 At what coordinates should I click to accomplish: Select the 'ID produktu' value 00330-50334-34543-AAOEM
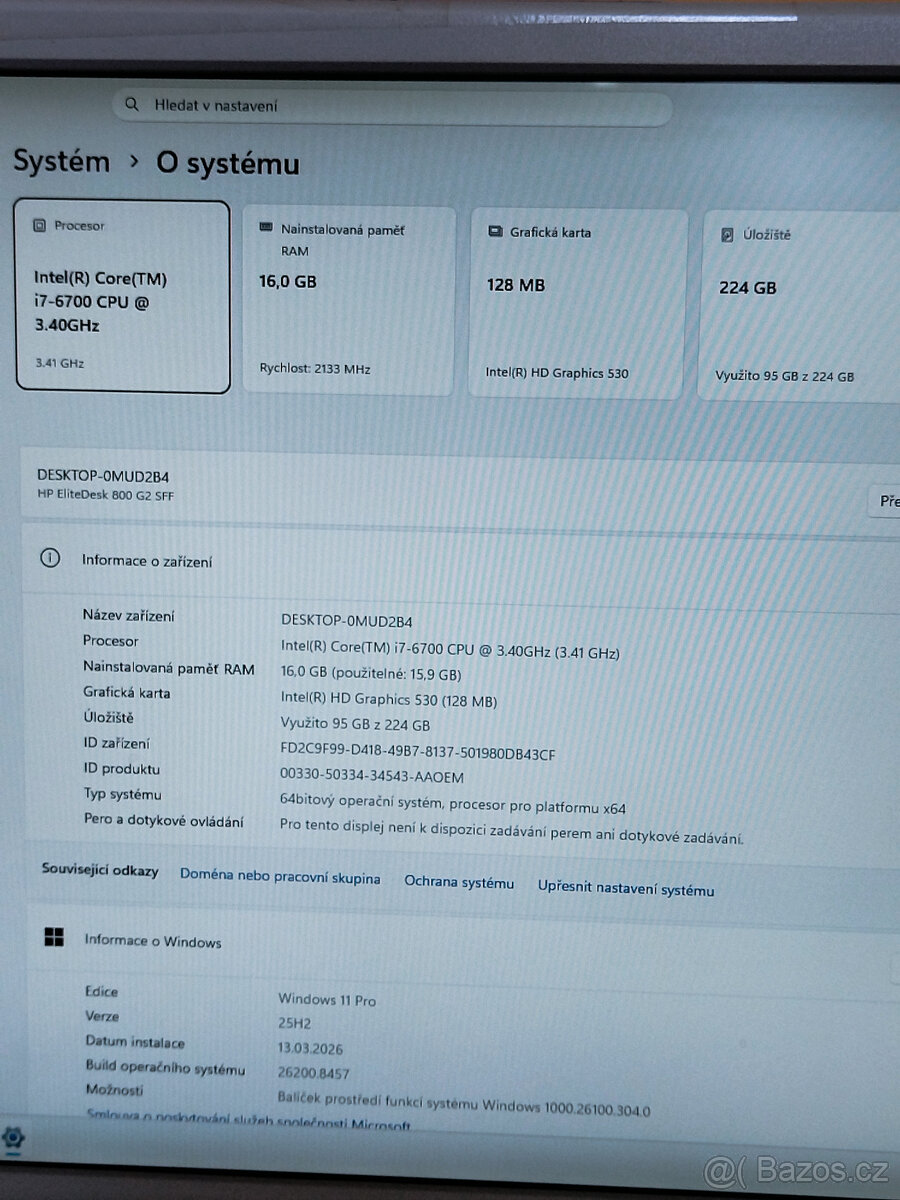point(372,776)
